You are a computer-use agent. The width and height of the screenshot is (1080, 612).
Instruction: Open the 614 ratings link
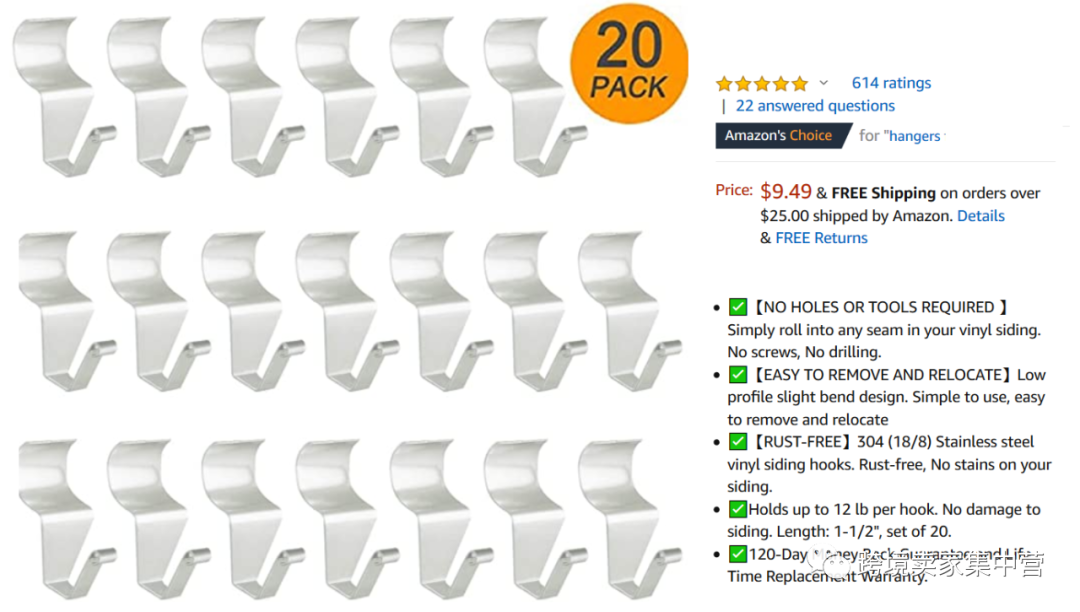(891, 83)
